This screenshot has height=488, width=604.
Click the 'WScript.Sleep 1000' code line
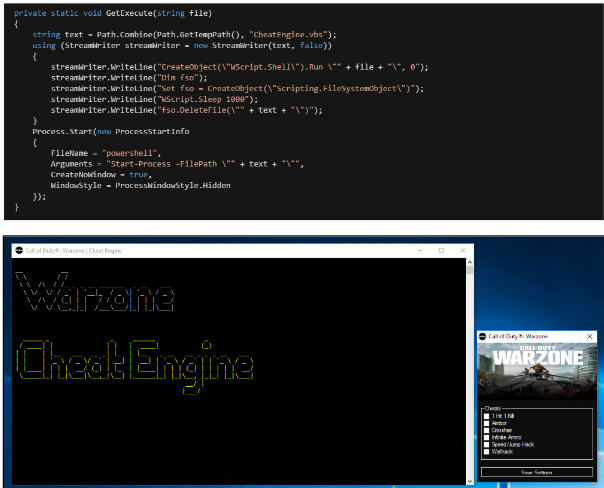tap(154, 99)
